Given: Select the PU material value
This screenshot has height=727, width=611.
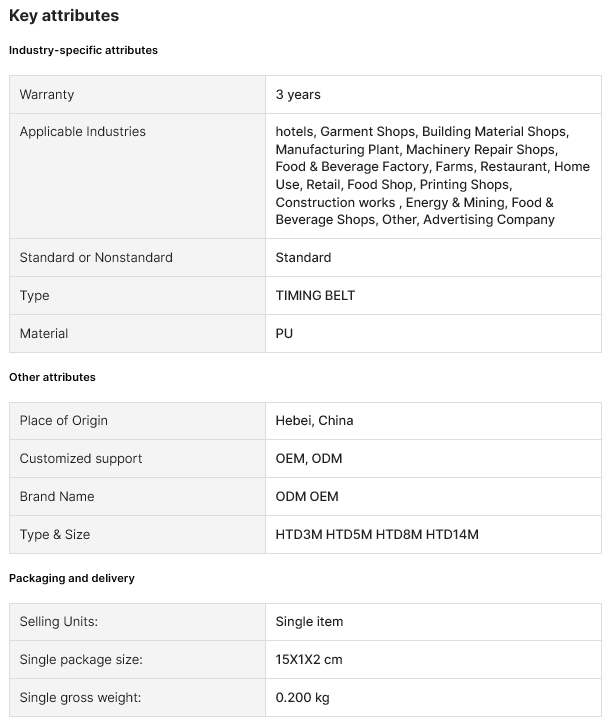Looking at the screenshot, I should tap(285, 334).
